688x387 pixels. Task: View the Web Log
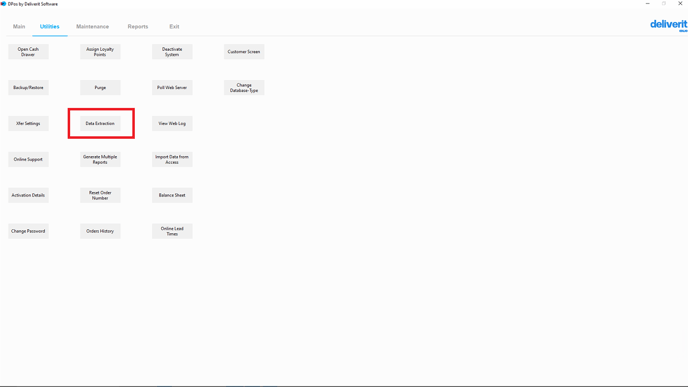click(172, 123)
